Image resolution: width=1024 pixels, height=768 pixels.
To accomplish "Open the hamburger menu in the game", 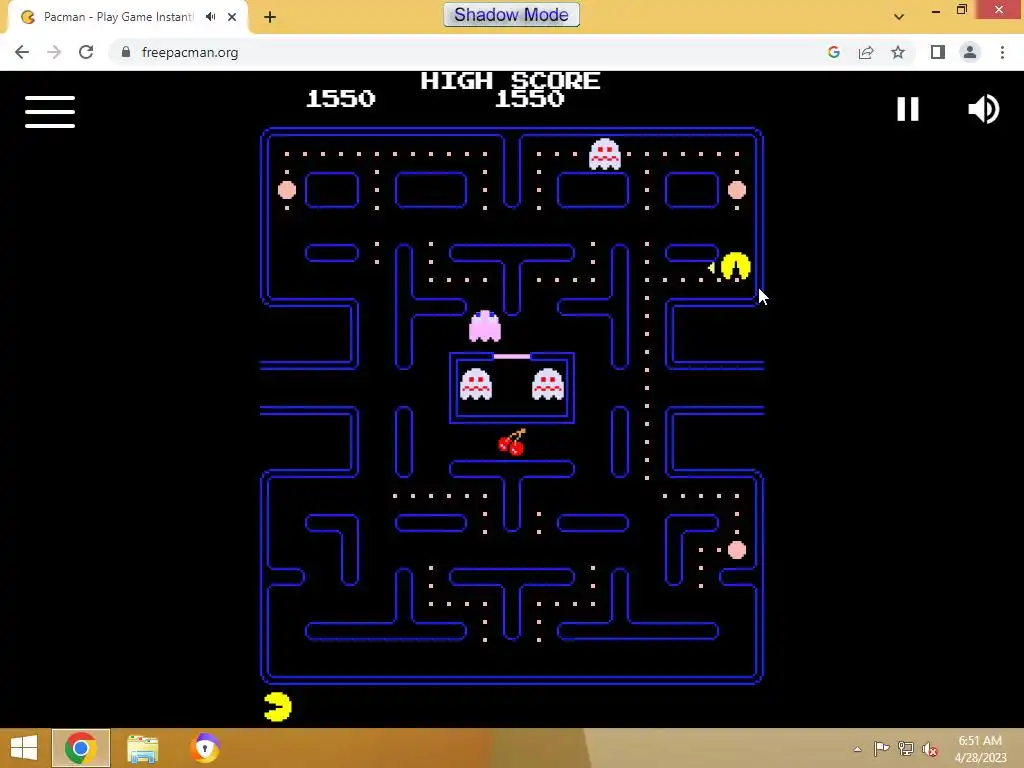I will [x=50, y=112].
